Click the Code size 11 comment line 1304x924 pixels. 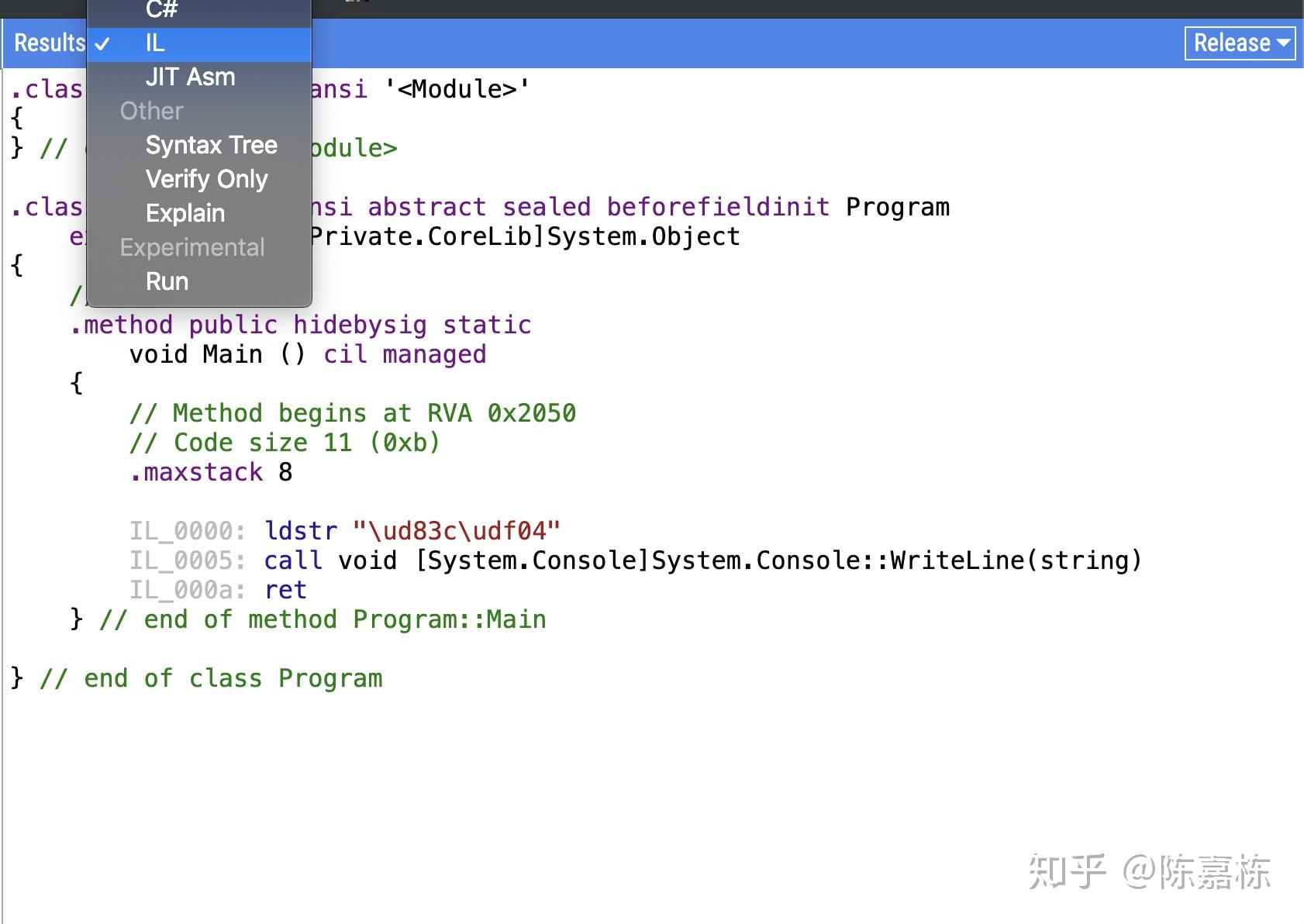pyautogui.click(x=285, y=442)
